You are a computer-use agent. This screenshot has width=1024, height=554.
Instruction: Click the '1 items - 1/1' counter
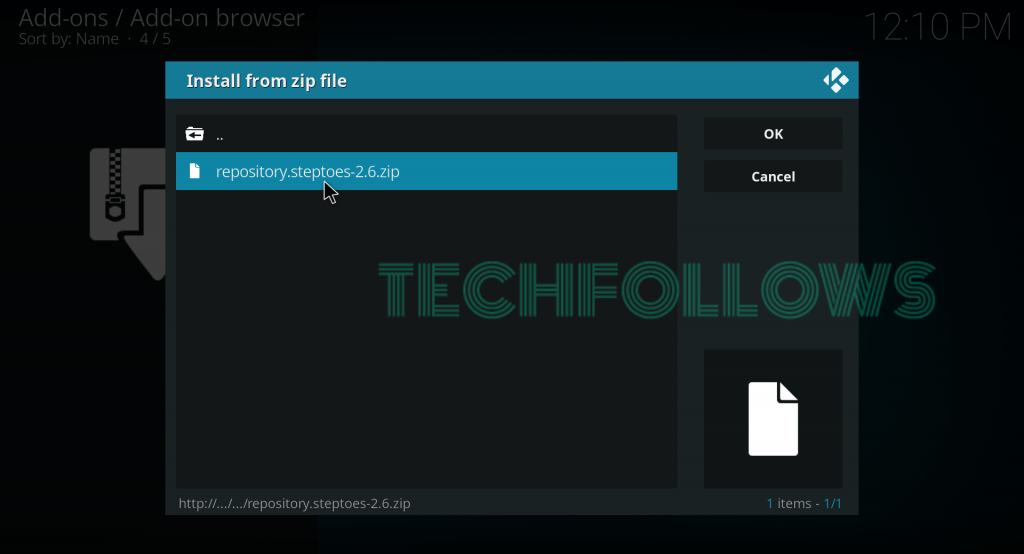pyautogui.click(x=804, y=503)
